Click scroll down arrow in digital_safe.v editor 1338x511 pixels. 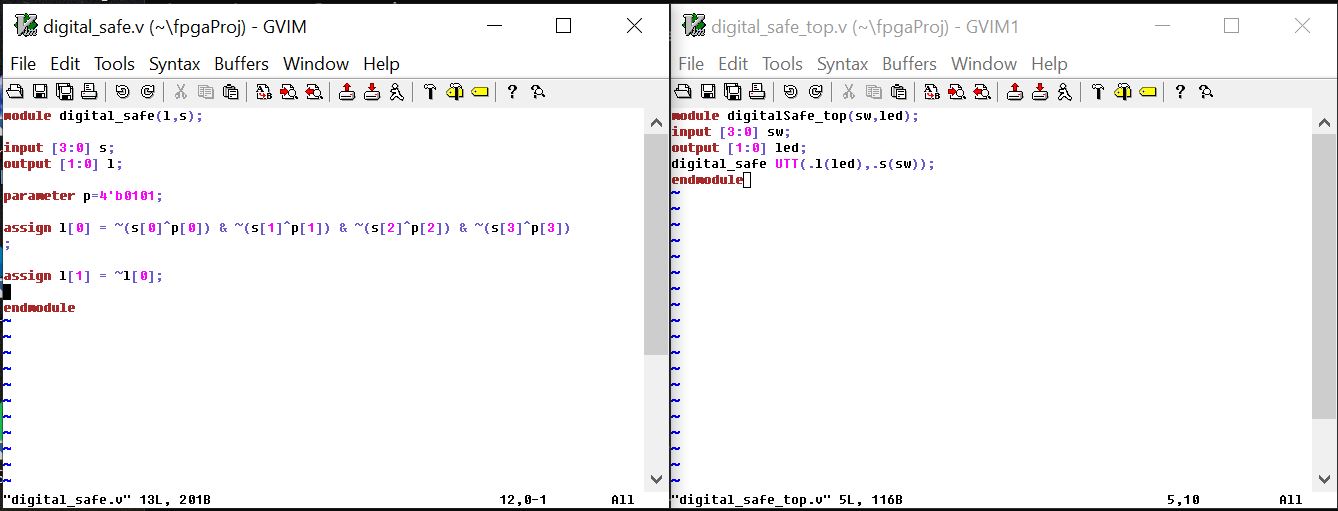click(656, 479)
